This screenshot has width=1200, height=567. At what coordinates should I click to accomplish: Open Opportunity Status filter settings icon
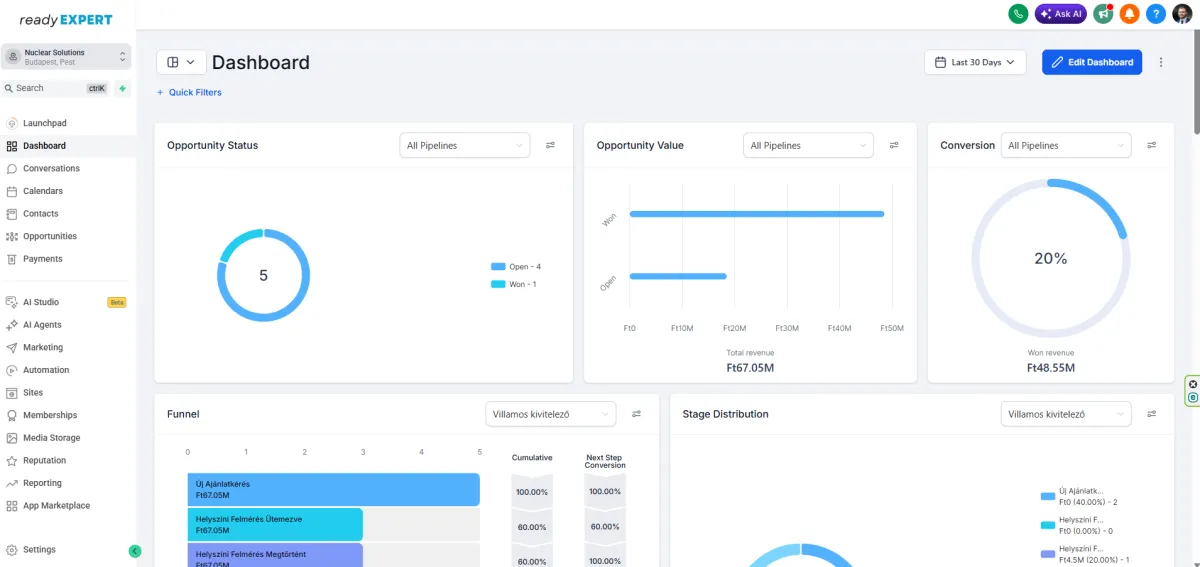(550, 146)
